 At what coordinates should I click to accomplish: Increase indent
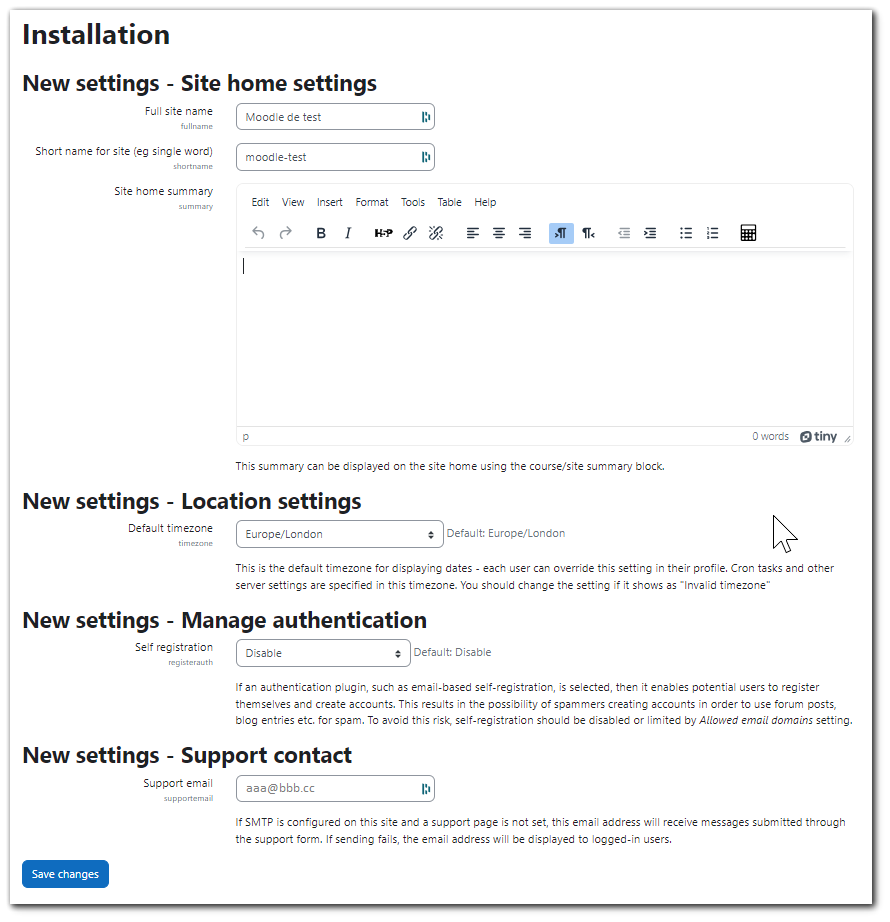click(x=650, y=233)
